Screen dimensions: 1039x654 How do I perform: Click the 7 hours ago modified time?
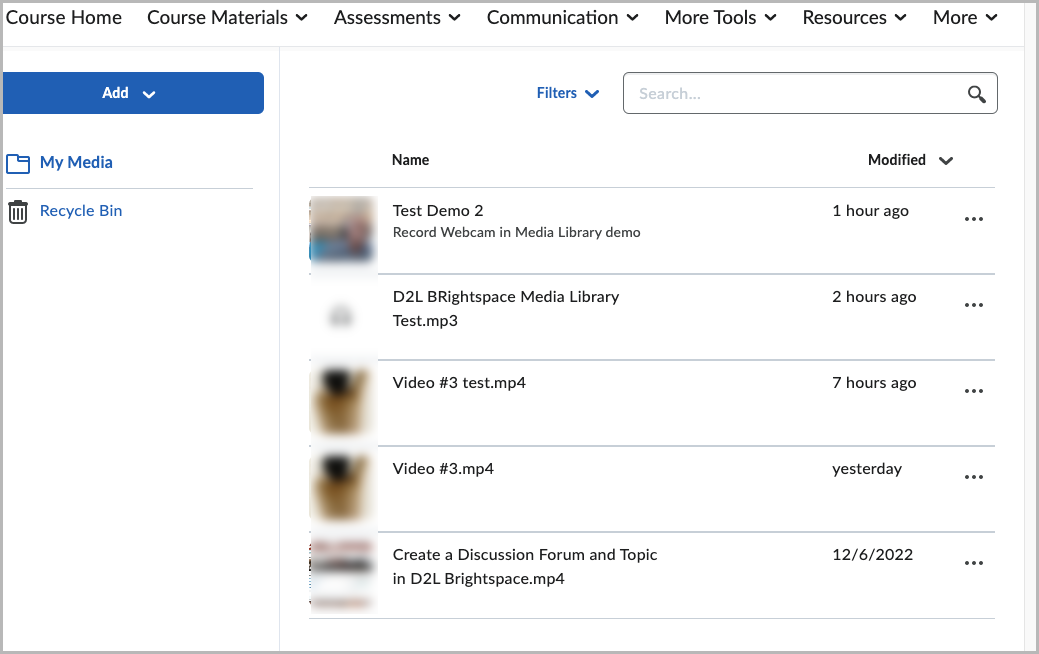(875, 383)
